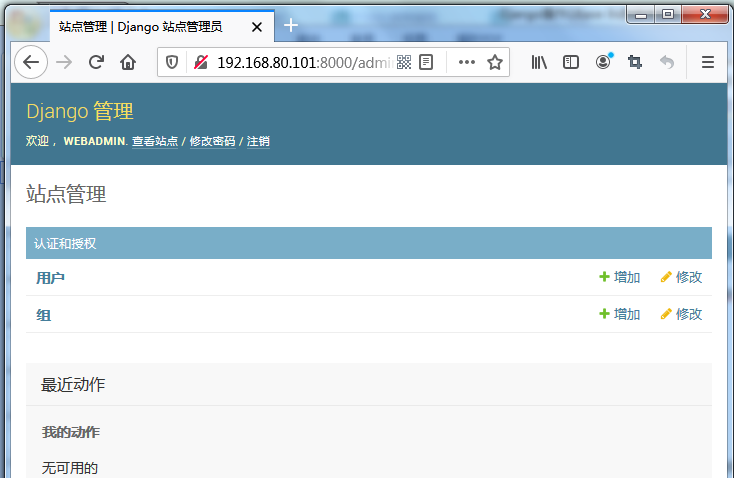Click the undo arrow toolbar icon

(667, 62)
